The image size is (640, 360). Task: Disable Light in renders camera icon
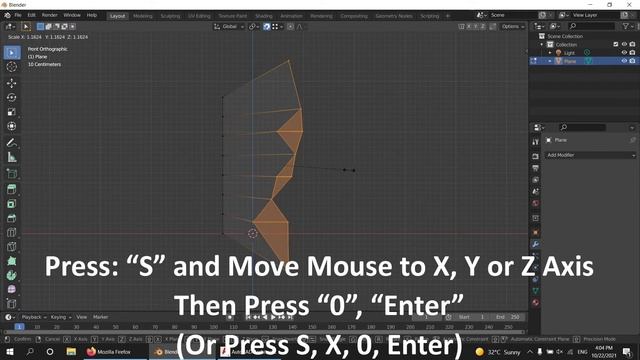point(632,53)
